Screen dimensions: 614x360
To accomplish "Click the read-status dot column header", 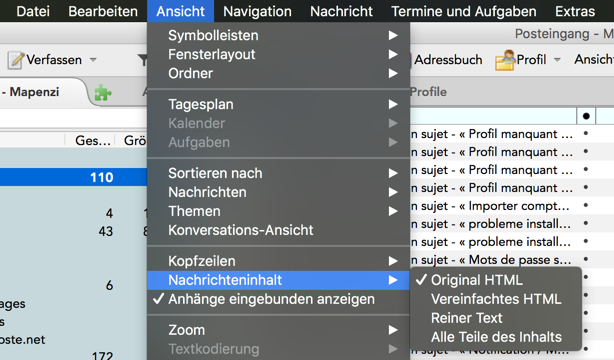I will coord(586,116).
